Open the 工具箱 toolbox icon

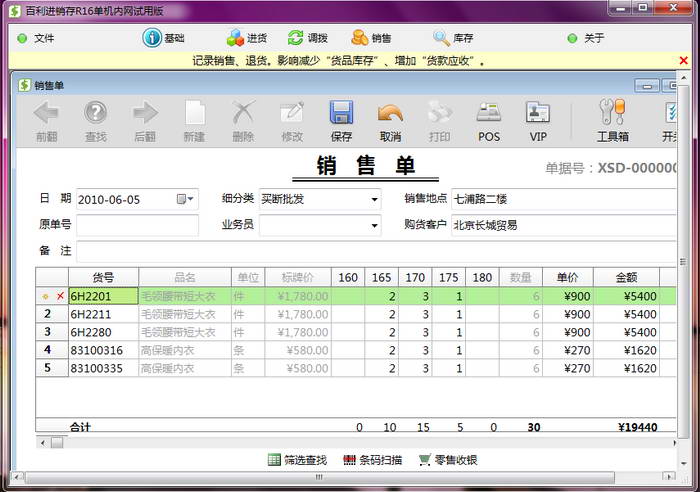pos(612,113)
